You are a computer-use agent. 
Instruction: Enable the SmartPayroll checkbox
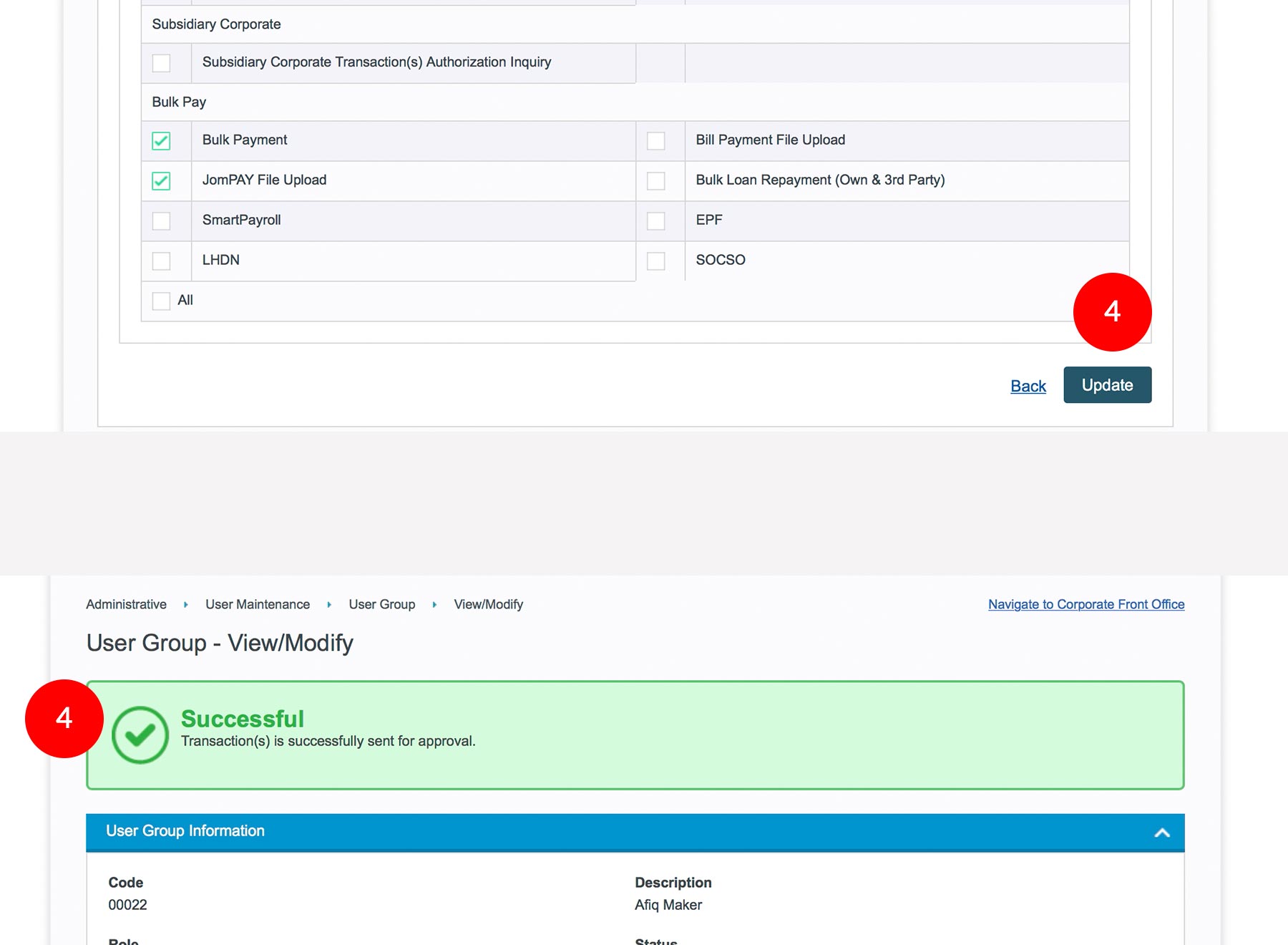tap(161, 221)
